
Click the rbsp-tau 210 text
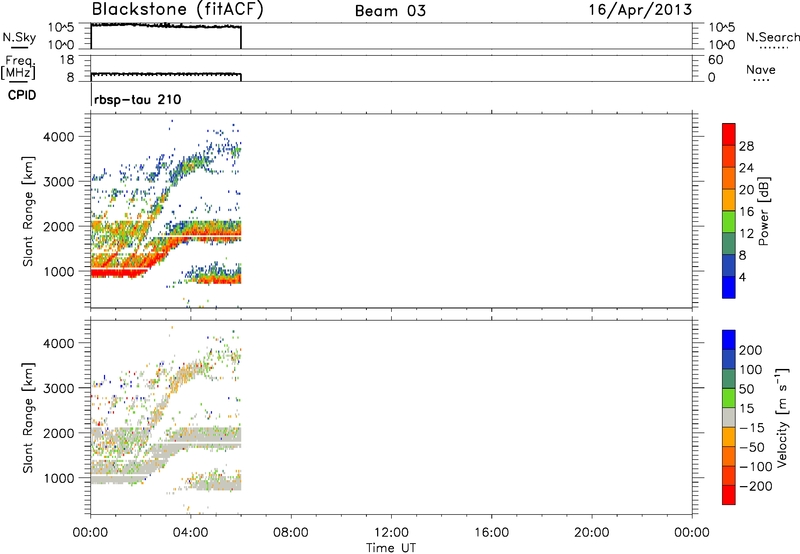[138, 99]
